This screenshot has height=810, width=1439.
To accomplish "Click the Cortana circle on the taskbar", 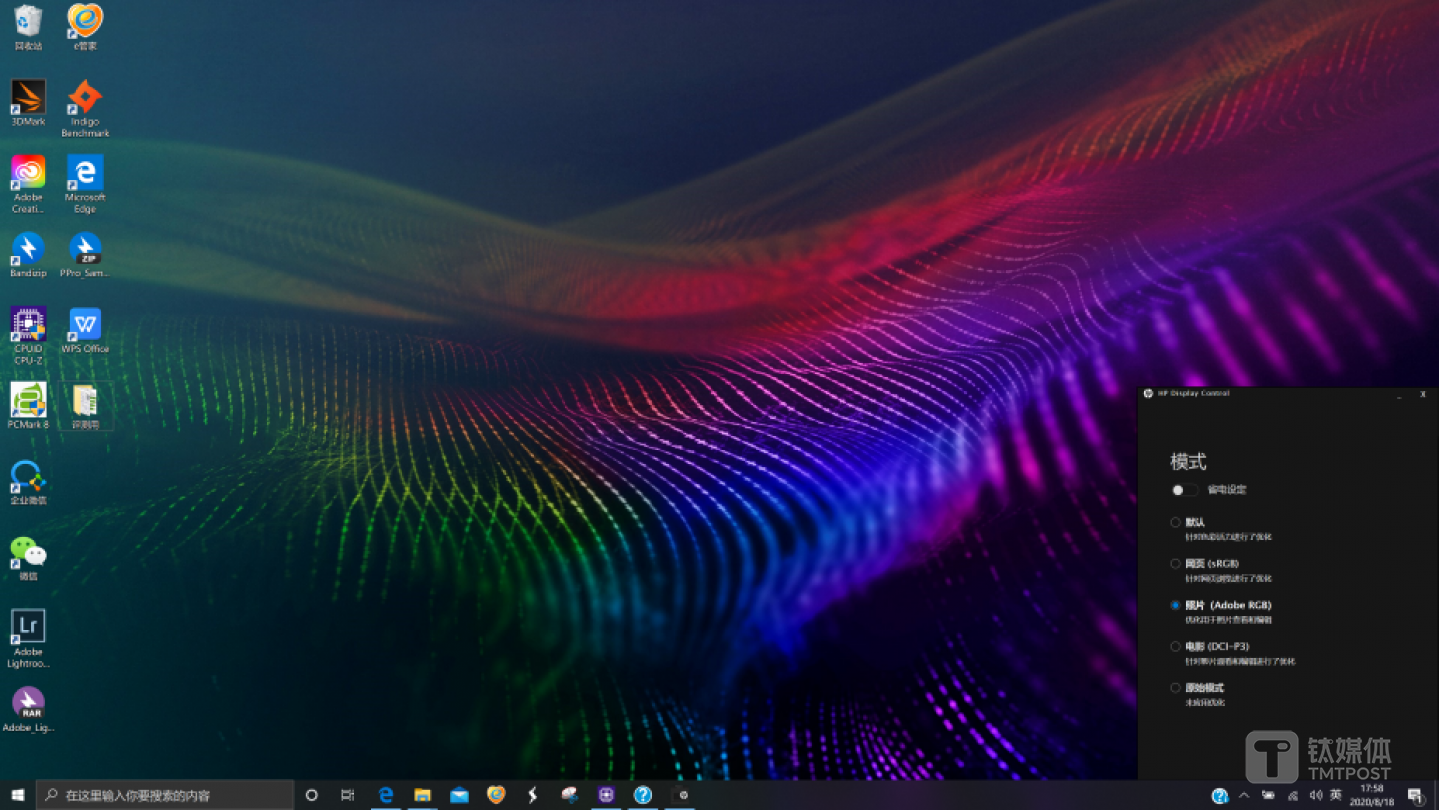I will tap(311, 795).
